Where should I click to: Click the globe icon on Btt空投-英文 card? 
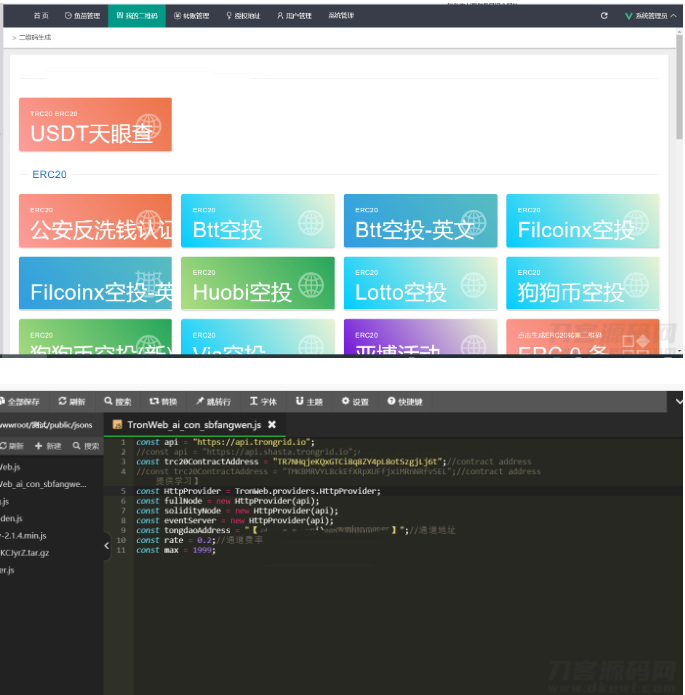pos(474,223)
